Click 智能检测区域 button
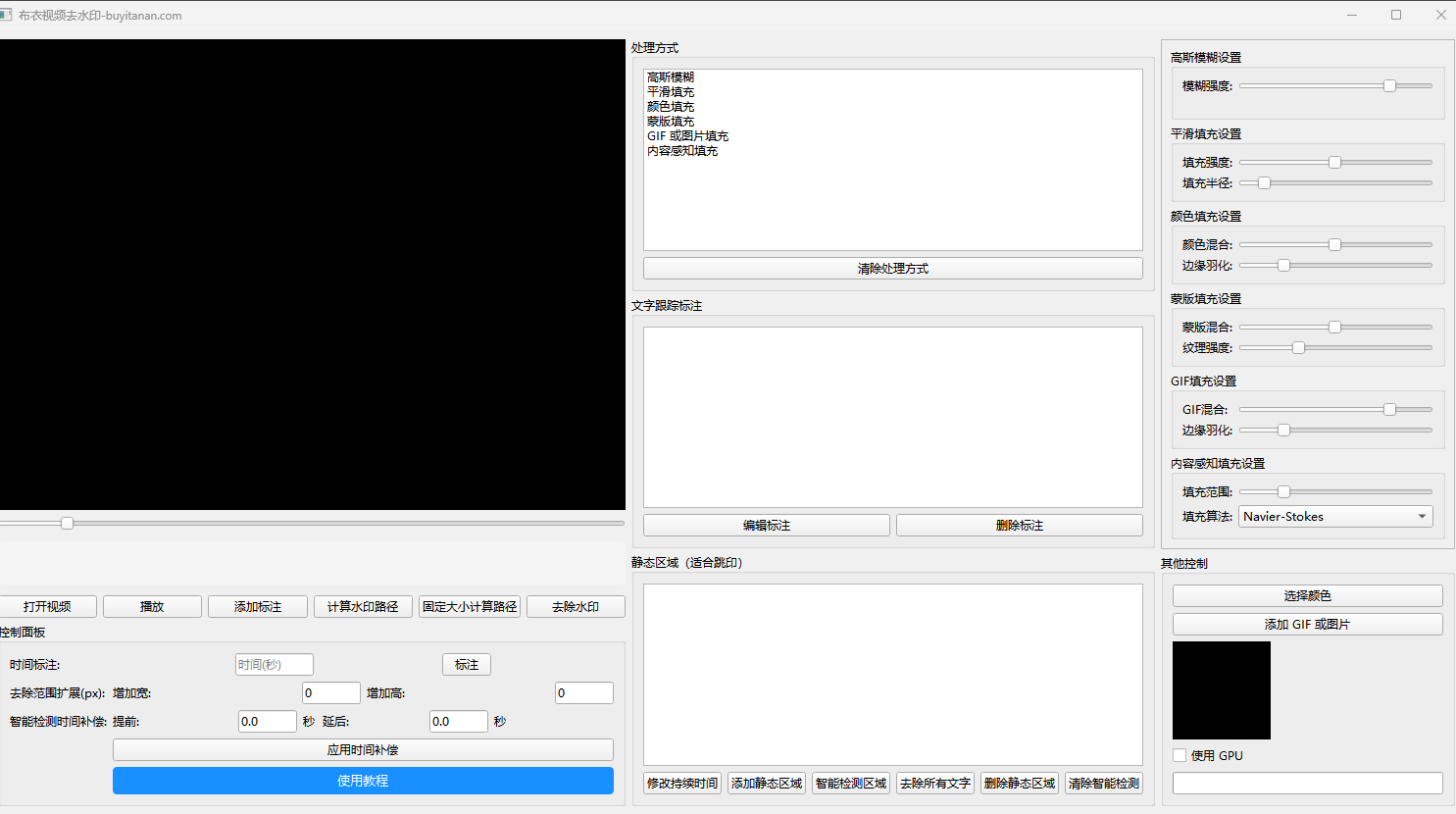 pos(851,784)
